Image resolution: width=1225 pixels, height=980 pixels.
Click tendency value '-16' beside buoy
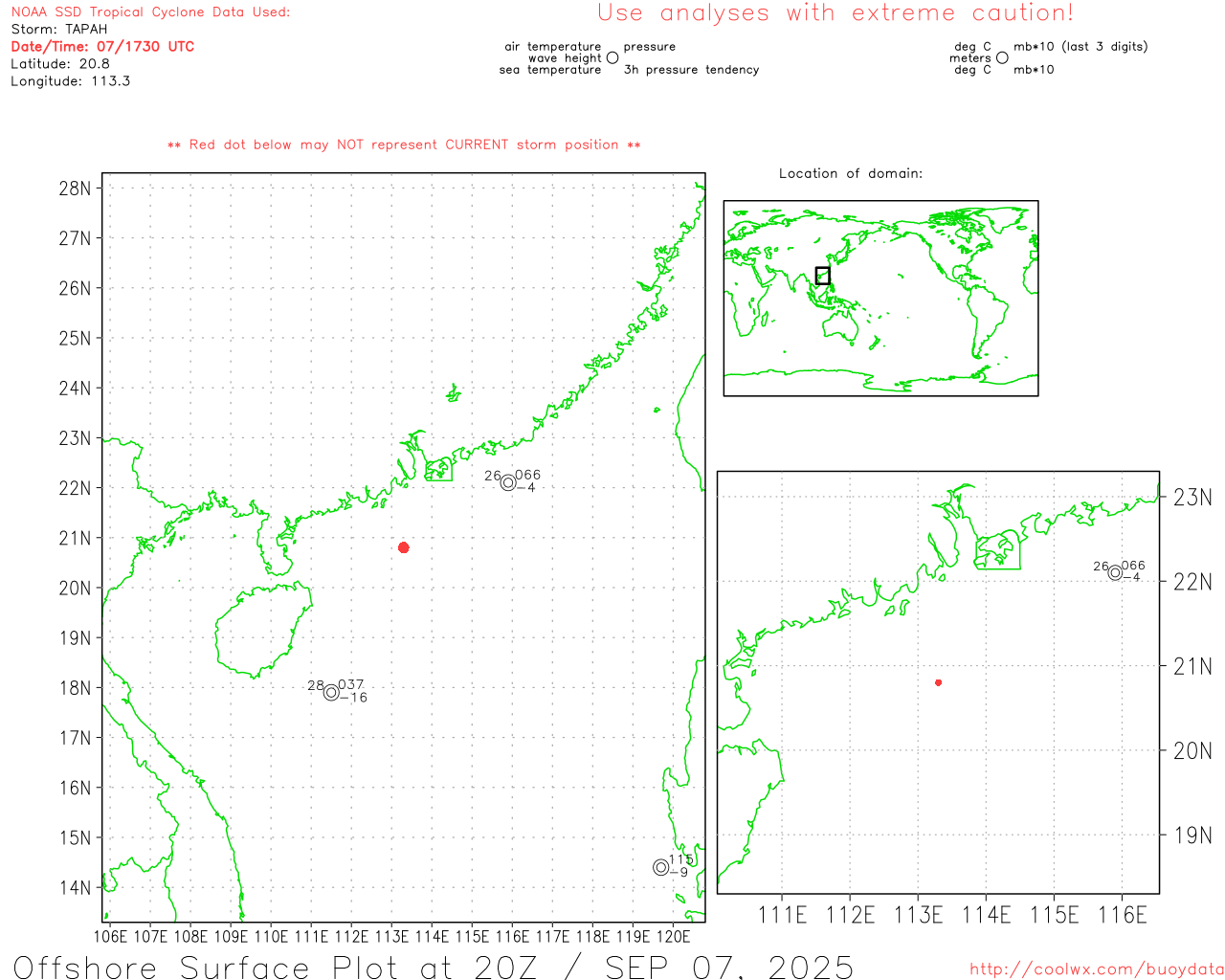point(353,698)
